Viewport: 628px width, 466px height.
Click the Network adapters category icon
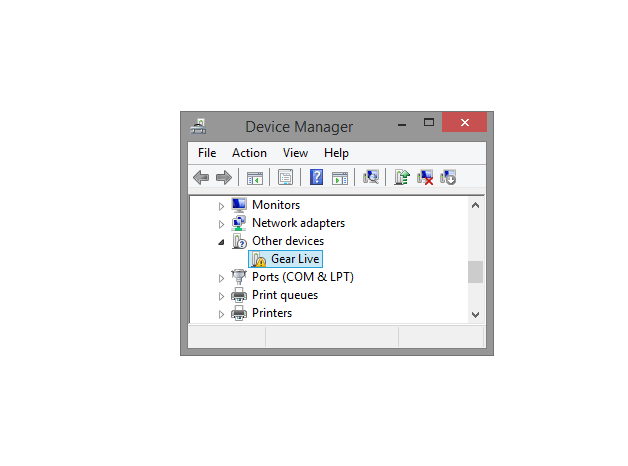click(x=239, y=223)
